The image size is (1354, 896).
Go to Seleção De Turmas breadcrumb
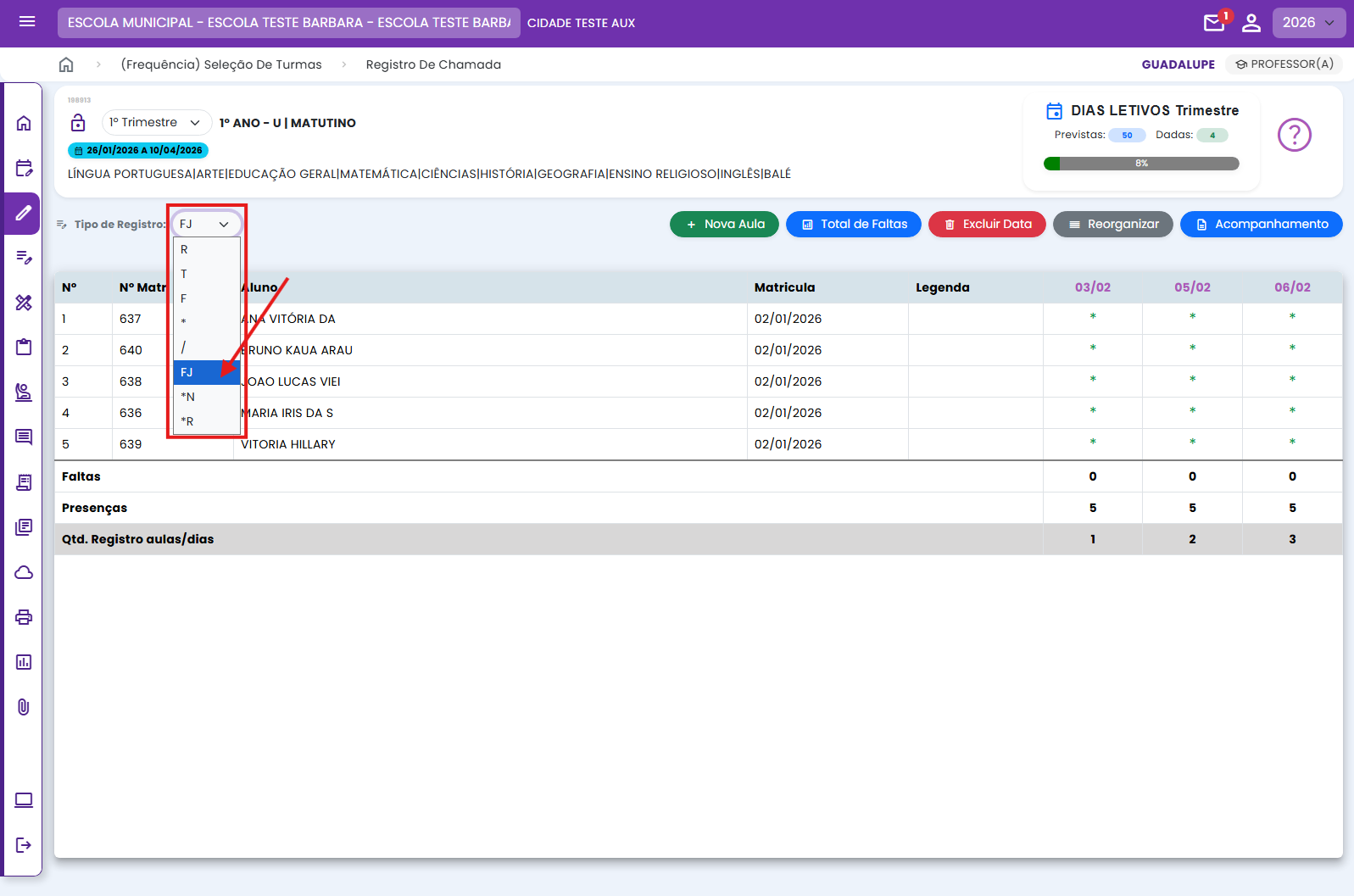[221, 64]
